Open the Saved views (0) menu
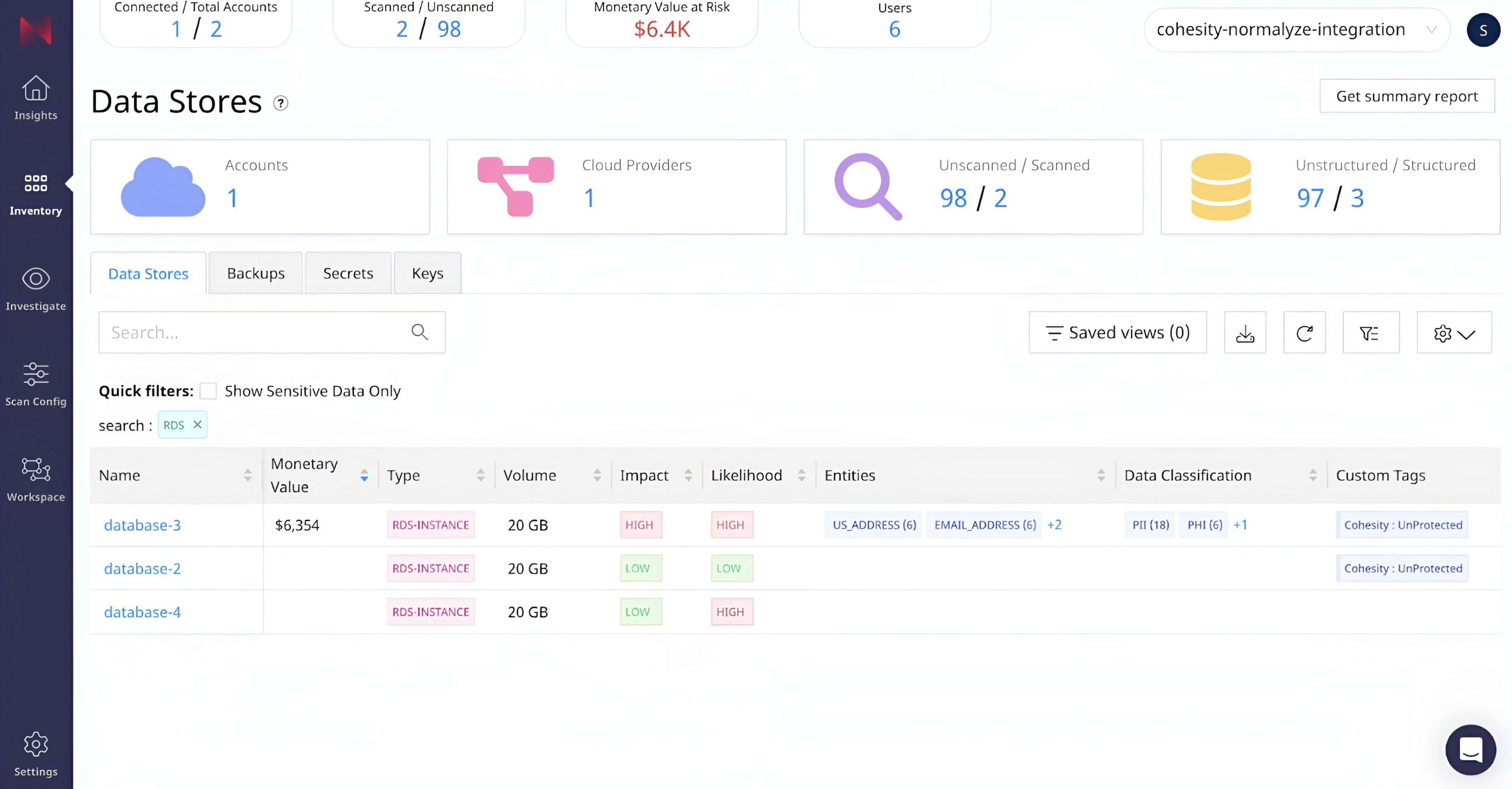This screenshot has height=789, width=1512. pyautogui.click(x=1118, y=333)
